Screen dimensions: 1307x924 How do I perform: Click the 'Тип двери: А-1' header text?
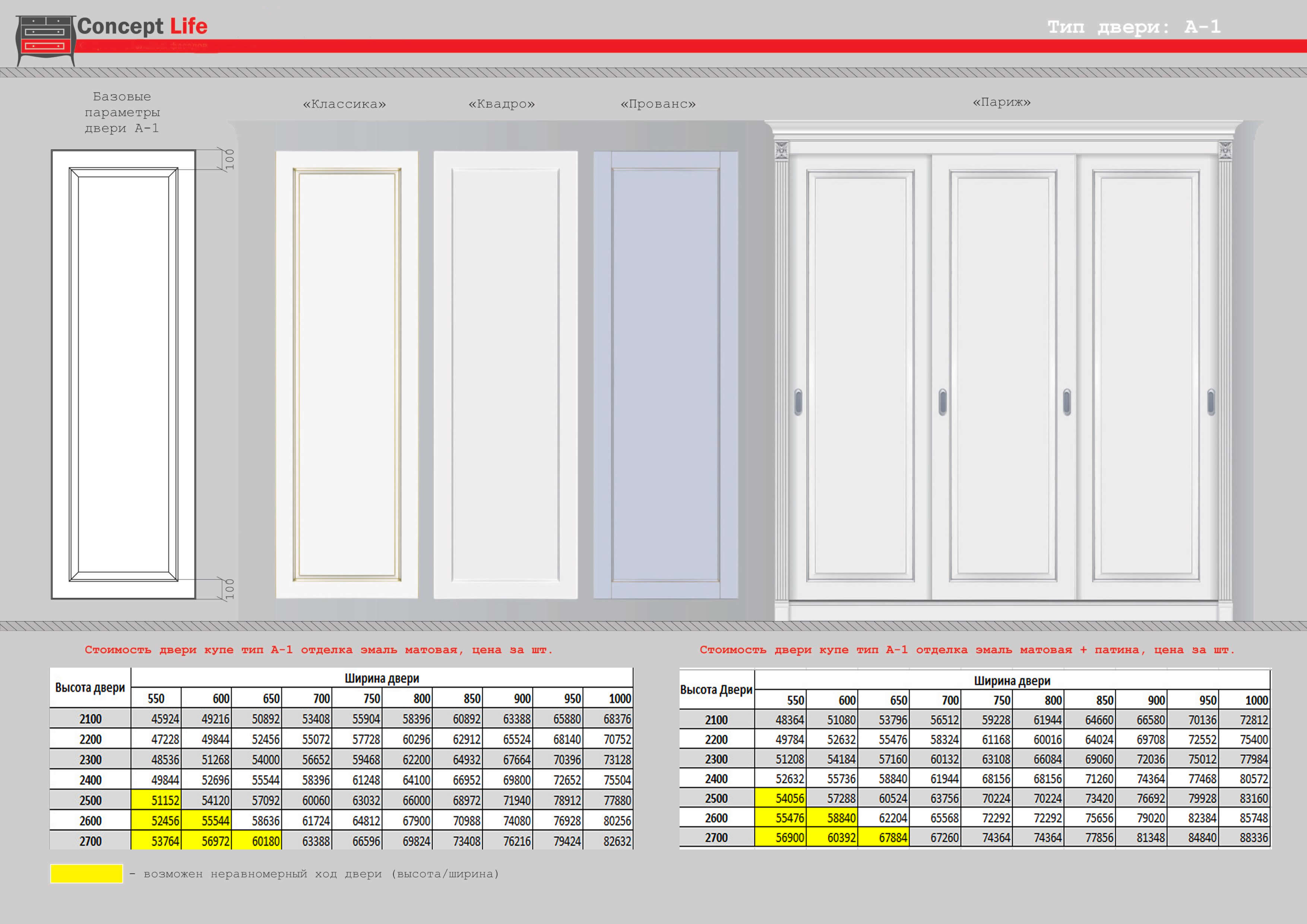[x=1133, y=27]
